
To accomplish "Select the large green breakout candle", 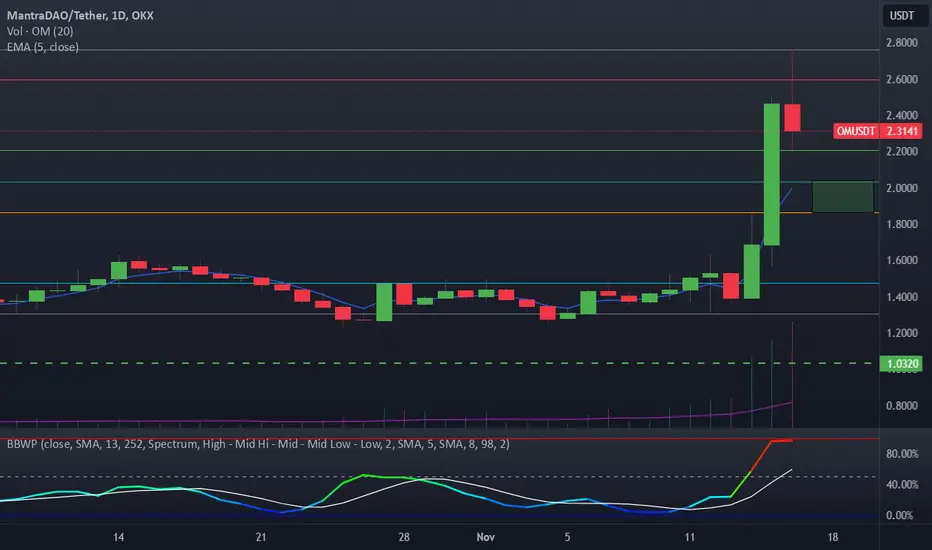I will pyautogui.click(x=772, y=174).
